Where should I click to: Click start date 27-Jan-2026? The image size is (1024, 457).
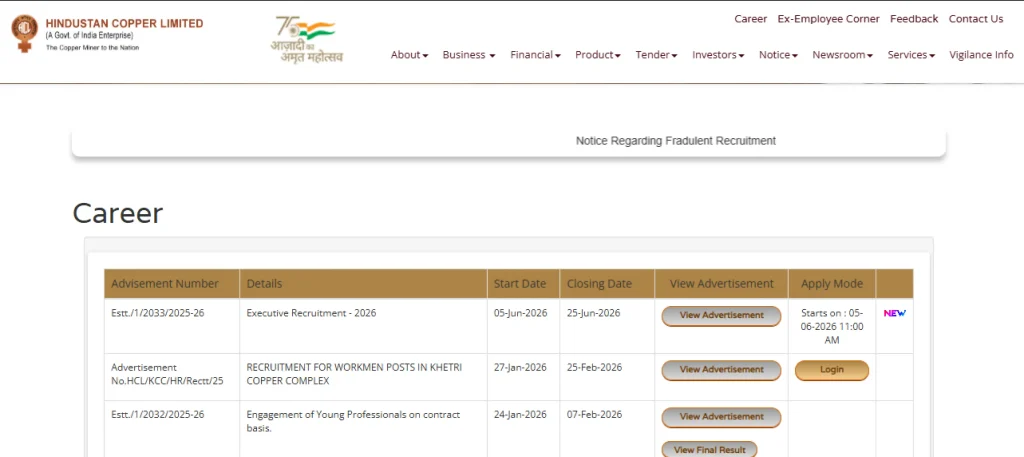coord(520,368)
